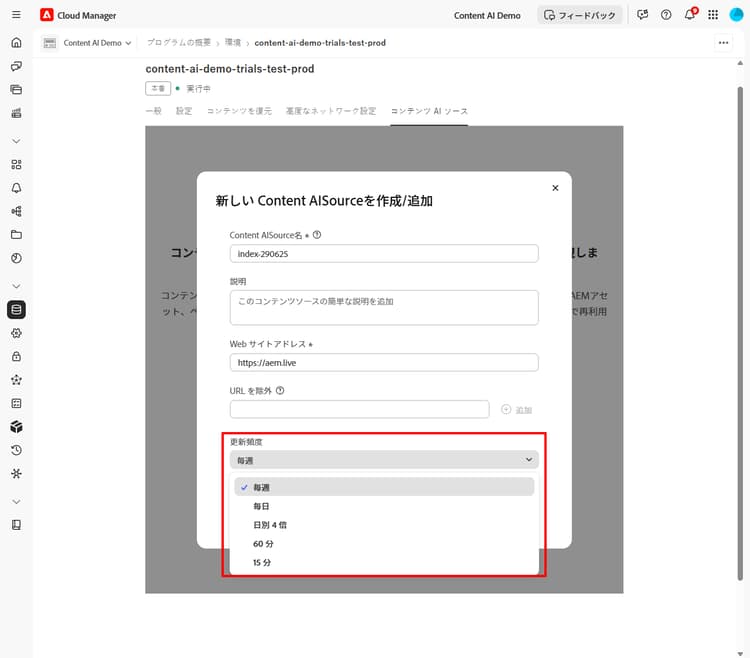The height and width of the screenshot is (658, 750).
Task: Switch to the 一般 tab
Action: (x=153, y=111)
